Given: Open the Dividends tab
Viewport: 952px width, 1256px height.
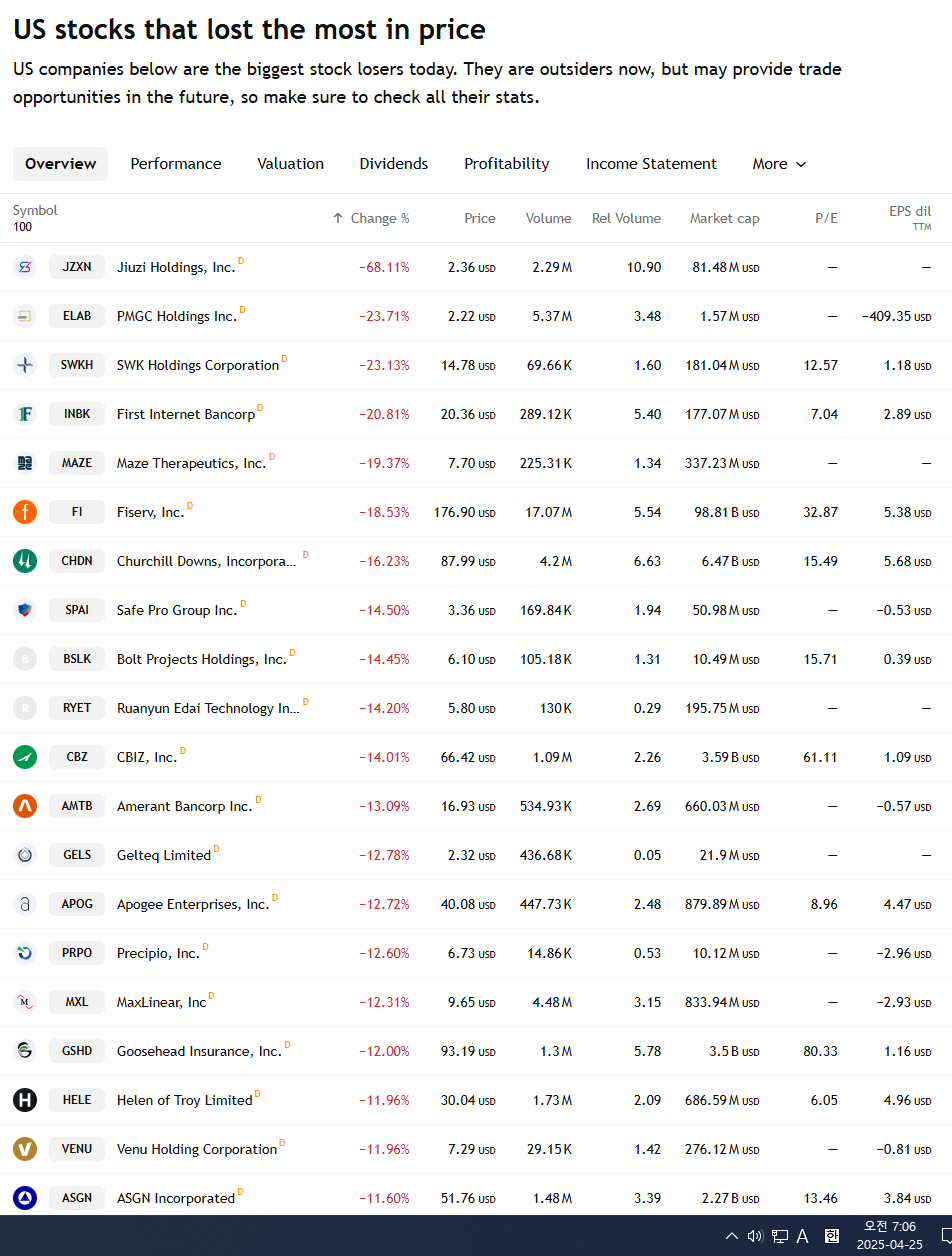Looking at the screenshot, I should [x=394, y=164].
